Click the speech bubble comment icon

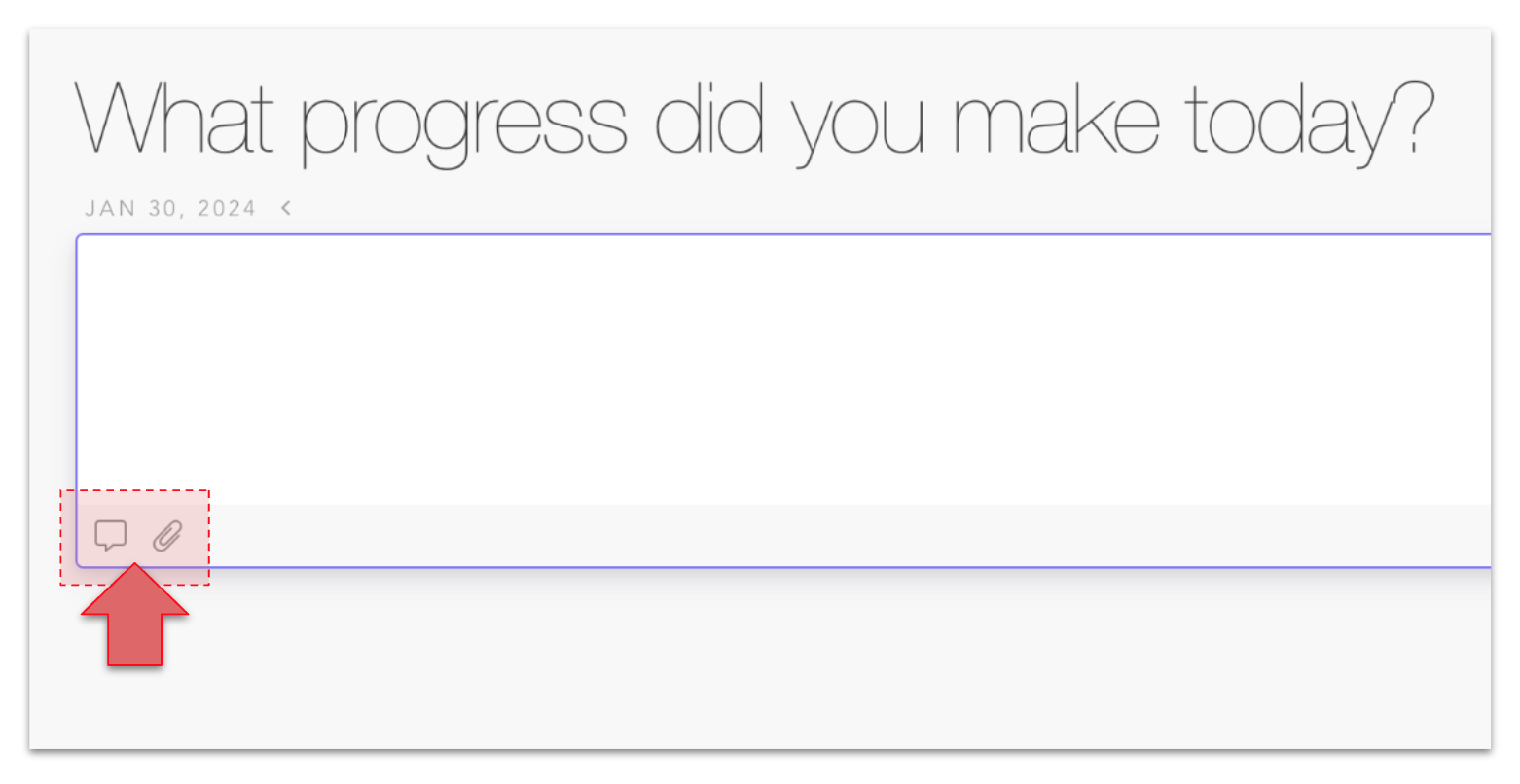(111, 535)
